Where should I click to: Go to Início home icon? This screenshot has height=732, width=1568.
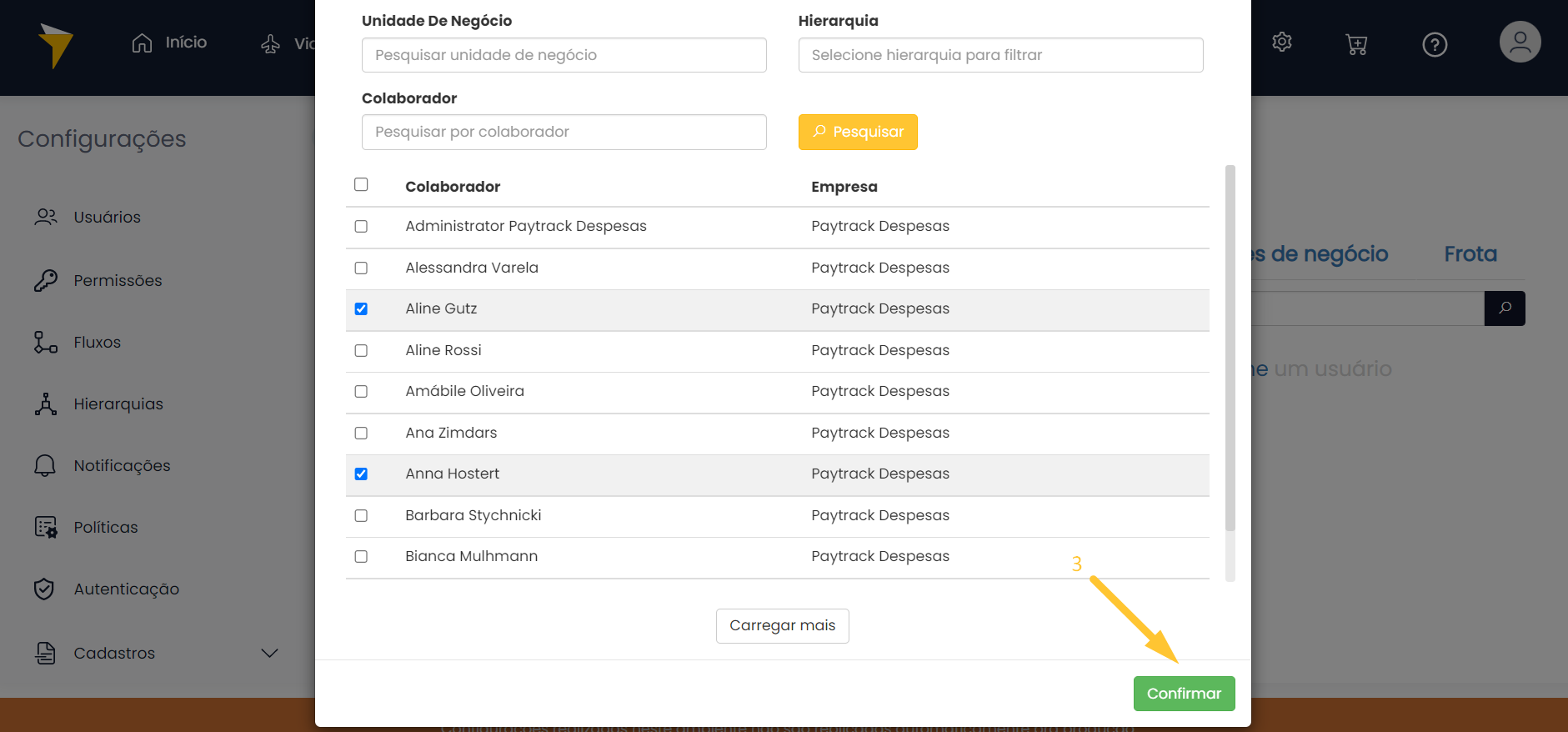(143, 43)
